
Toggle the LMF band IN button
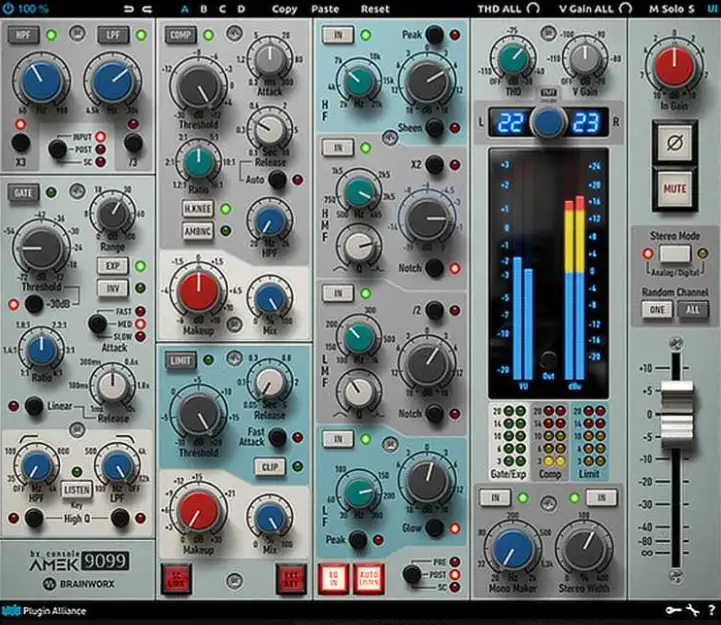(x=338, y=293)
